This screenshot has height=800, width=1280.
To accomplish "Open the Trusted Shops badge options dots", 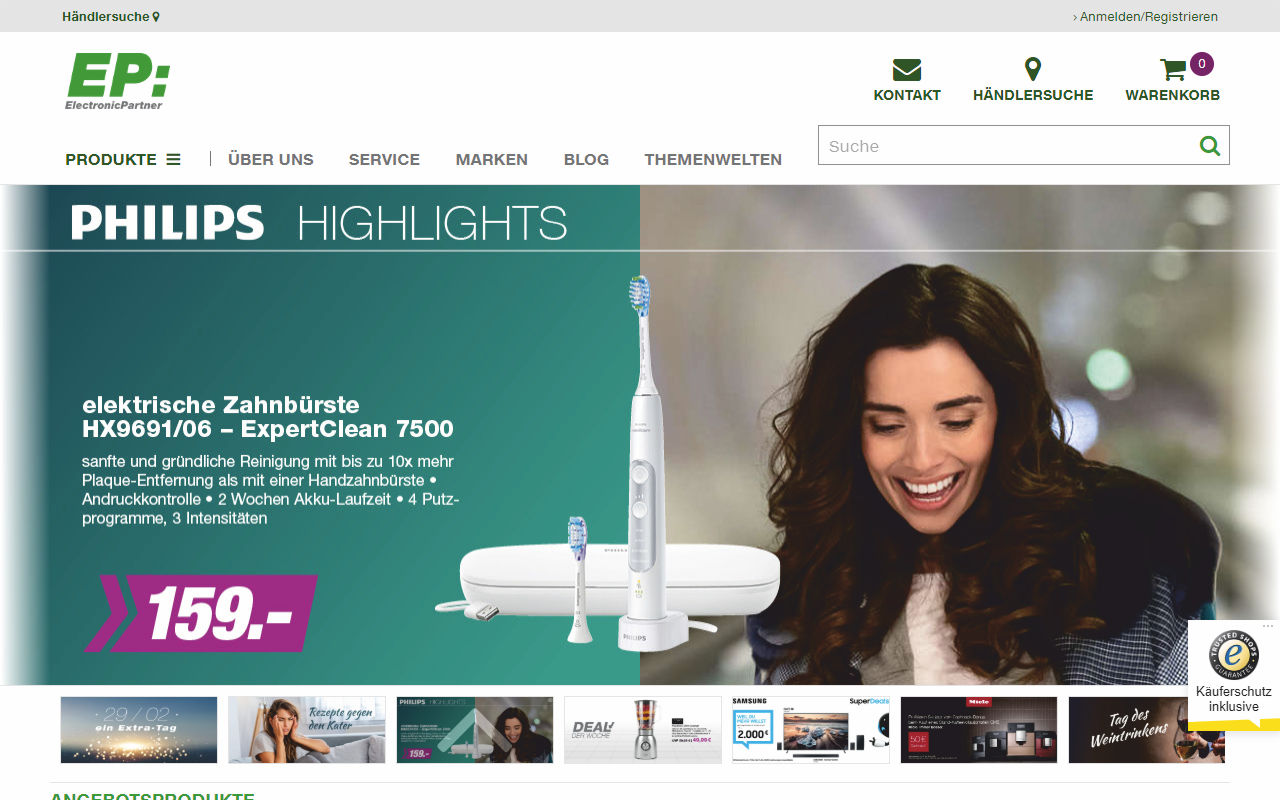I will [x=1268, y=626].
